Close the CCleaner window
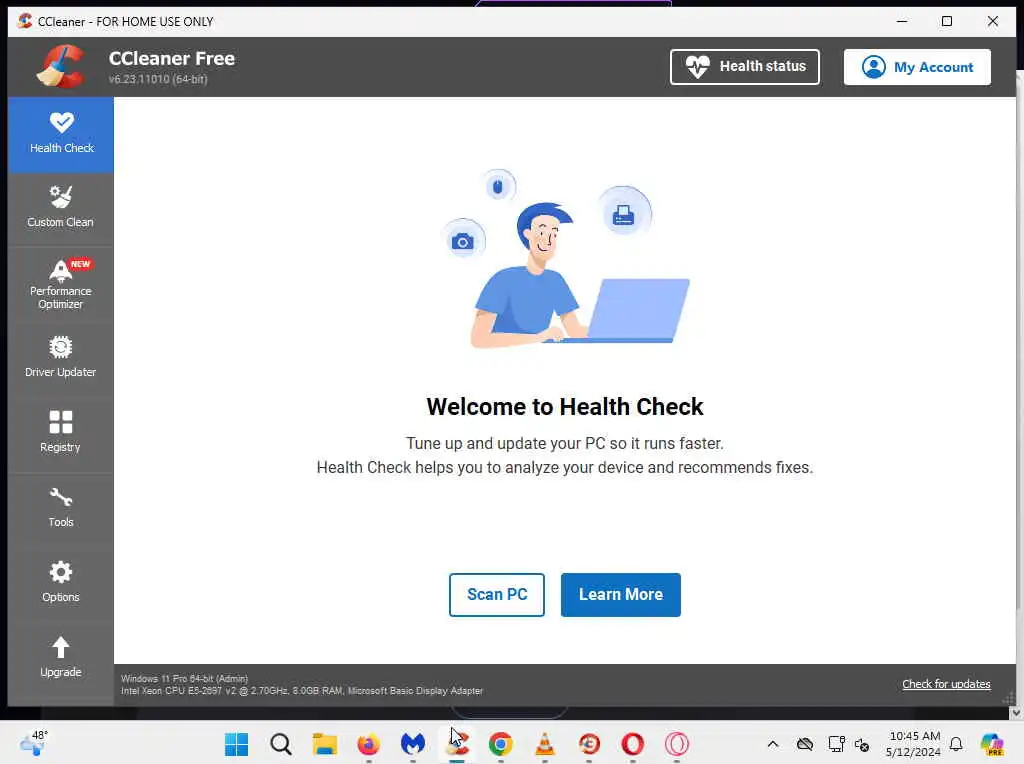Viewport: 1024px width, 764px height. [993, 21]
